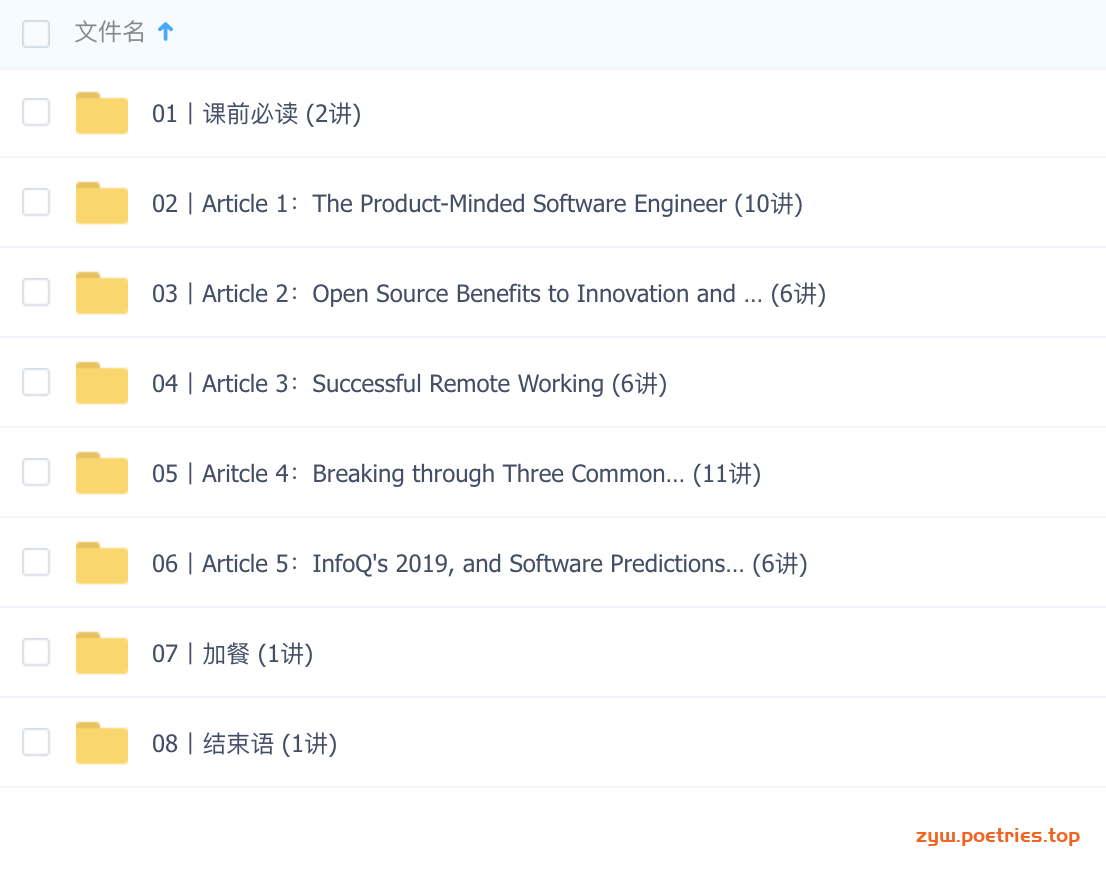Click the zyw.poetries.top watermark link
The height and width of the screenshot is (872, 1106).
(x=997, y=836)
